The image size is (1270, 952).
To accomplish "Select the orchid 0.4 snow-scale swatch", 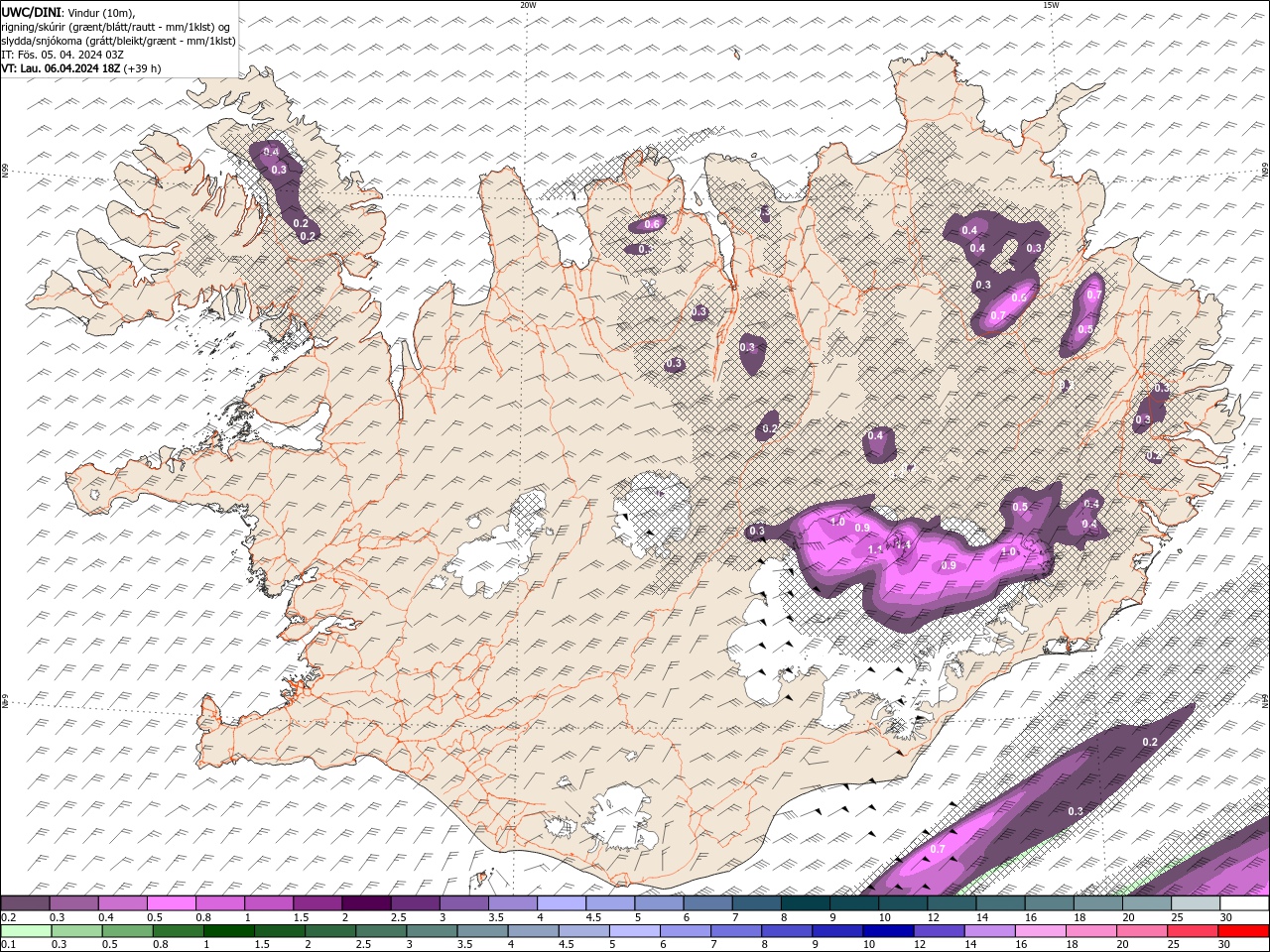I will [x=122, y=903].
